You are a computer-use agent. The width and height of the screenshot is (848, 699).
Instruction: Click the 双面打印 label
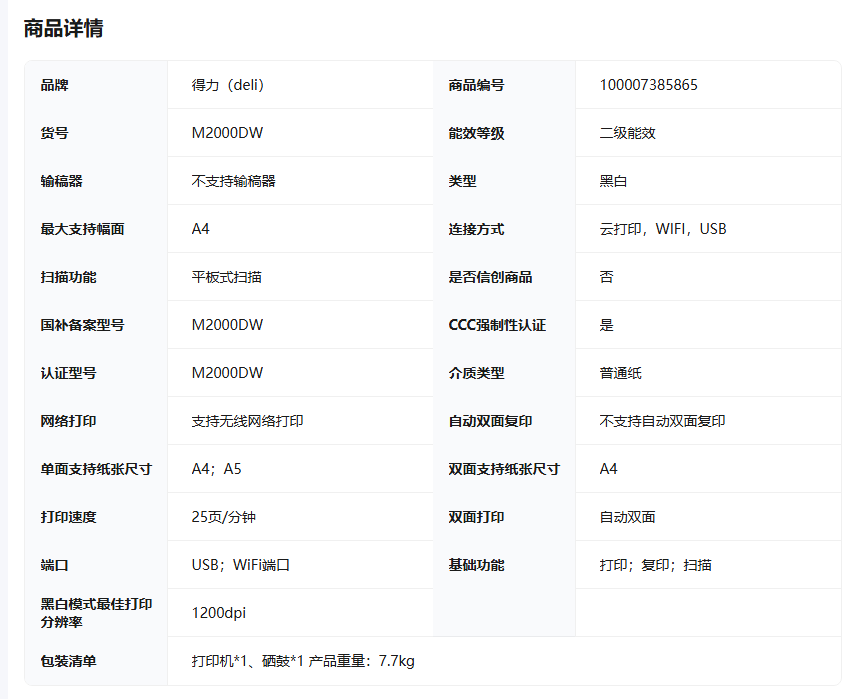click(x=476, y=517)
